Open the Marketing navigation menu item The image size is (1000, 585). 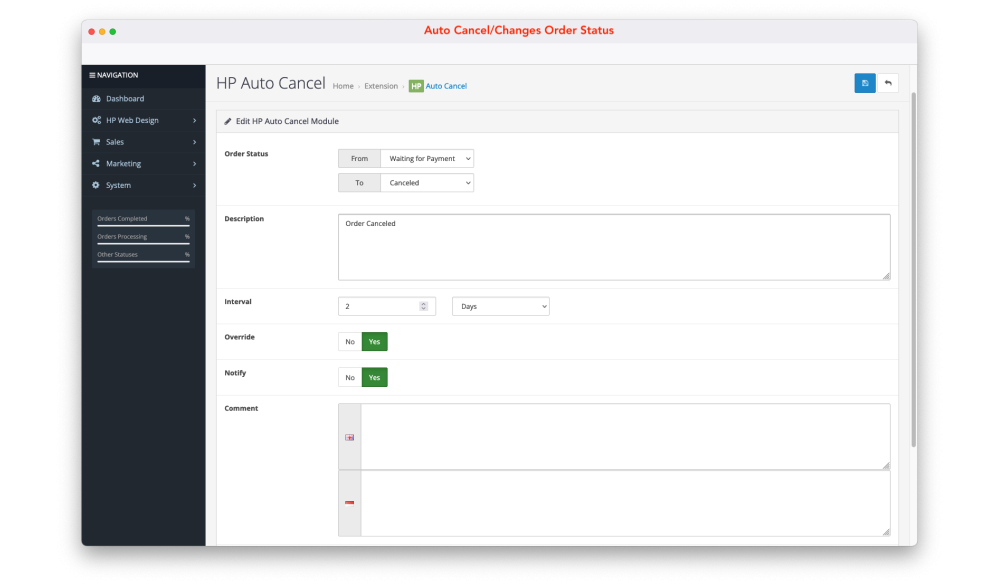(x=123, y=164)
